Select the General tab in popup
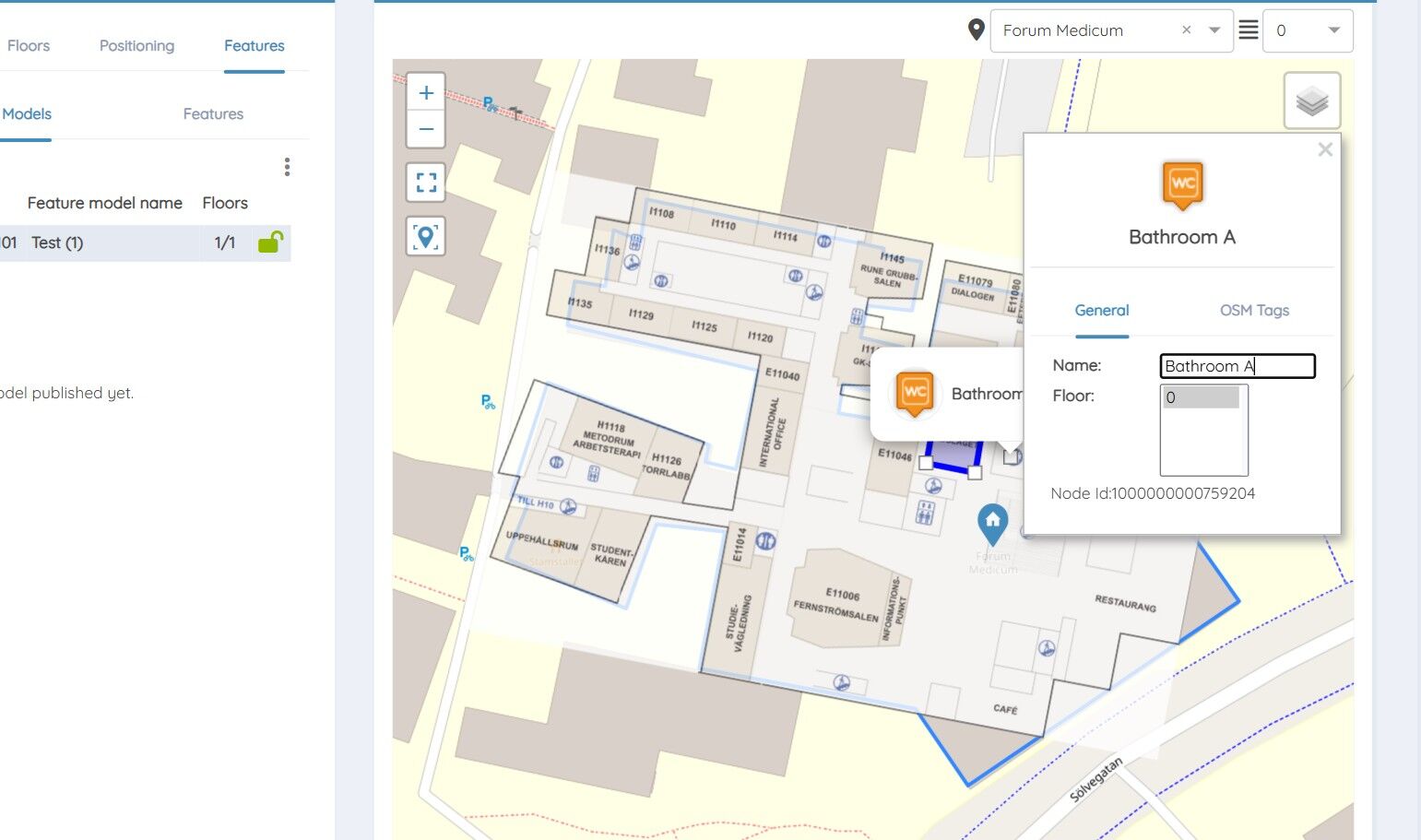Image resolution: width=1421 pixels, height=840 pixels. pos(1102,311)
